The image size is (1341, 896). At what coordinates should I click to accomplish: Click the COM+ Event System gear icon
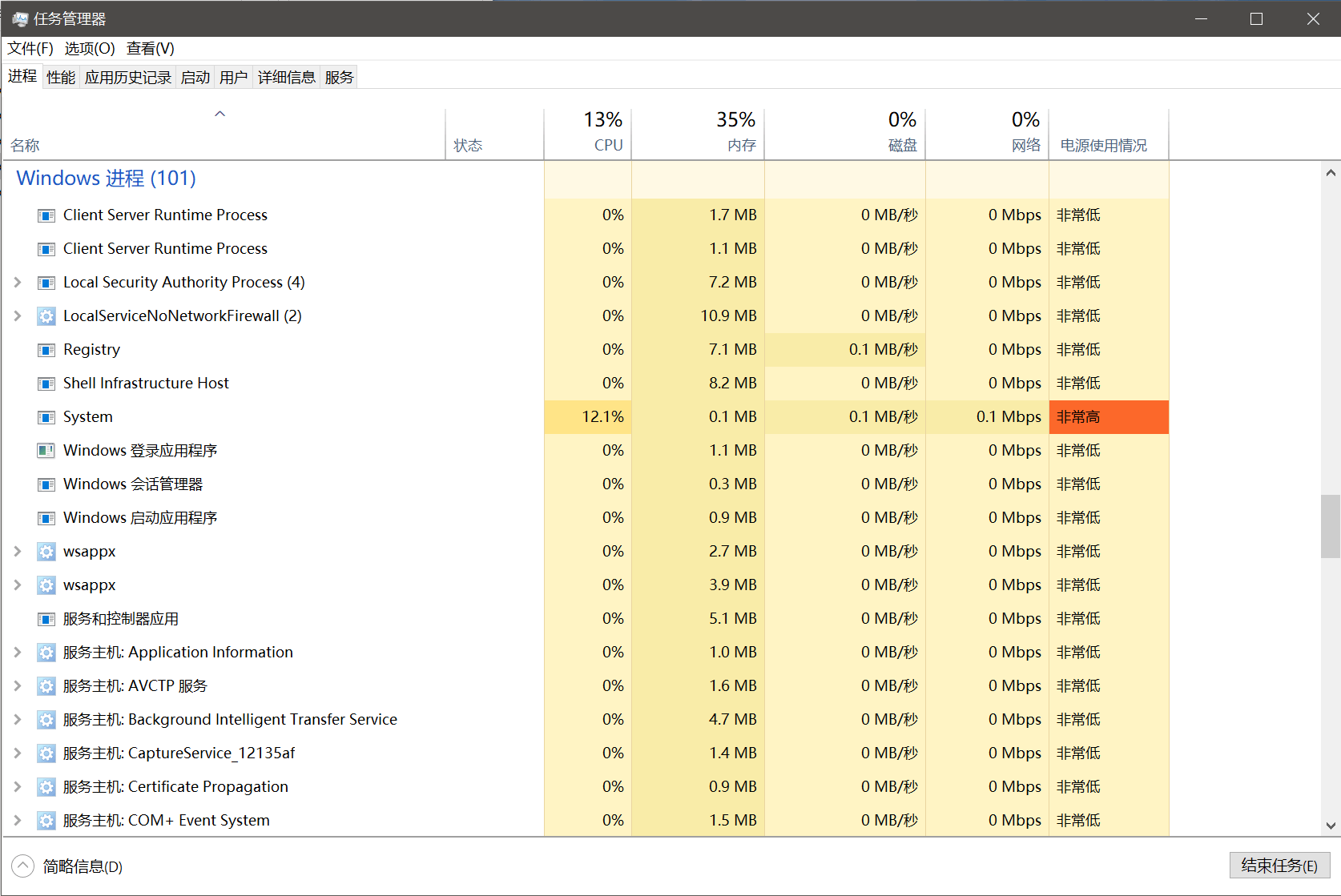click(x=46, y=821)
